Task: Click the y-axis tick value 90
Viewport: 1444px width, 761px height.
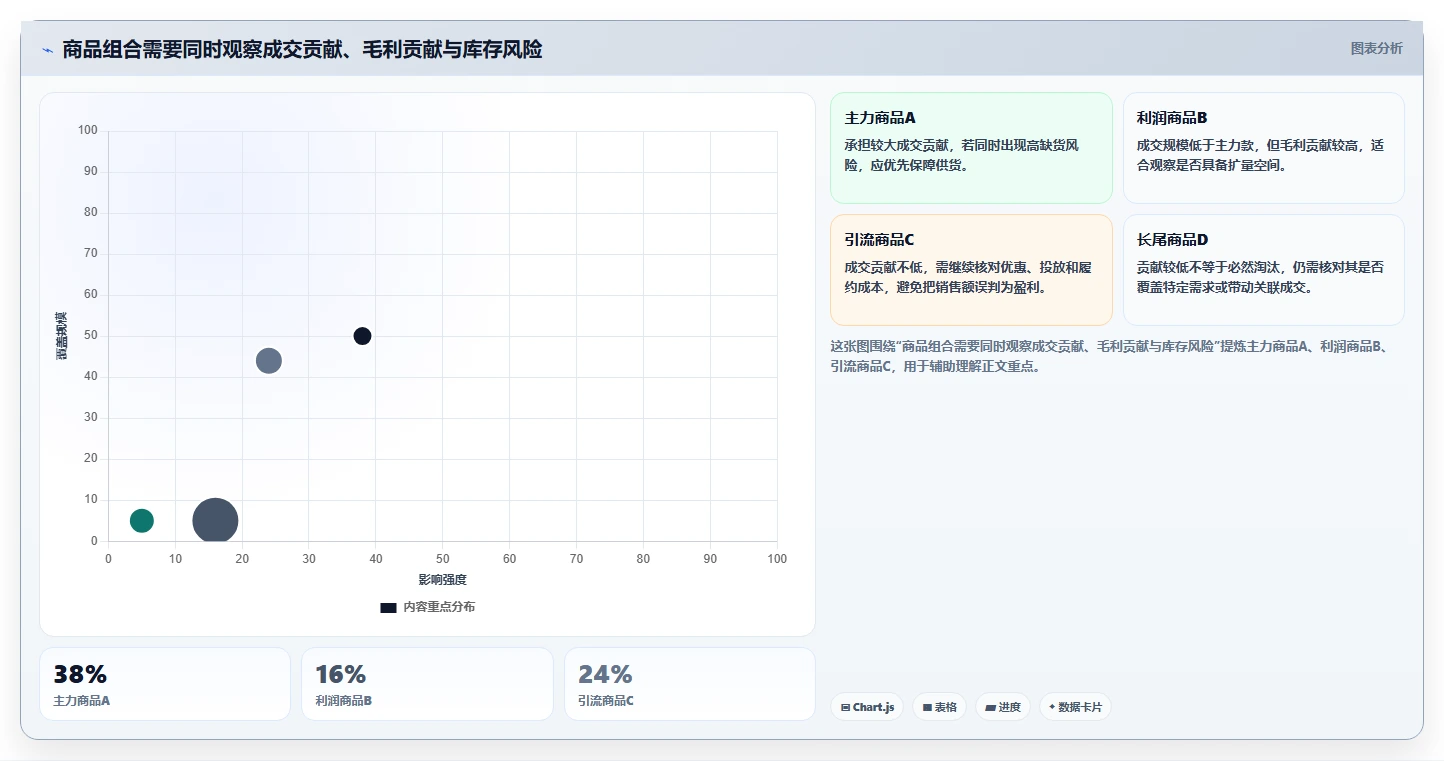Action: pyautogui.click(x=91, y=171)
